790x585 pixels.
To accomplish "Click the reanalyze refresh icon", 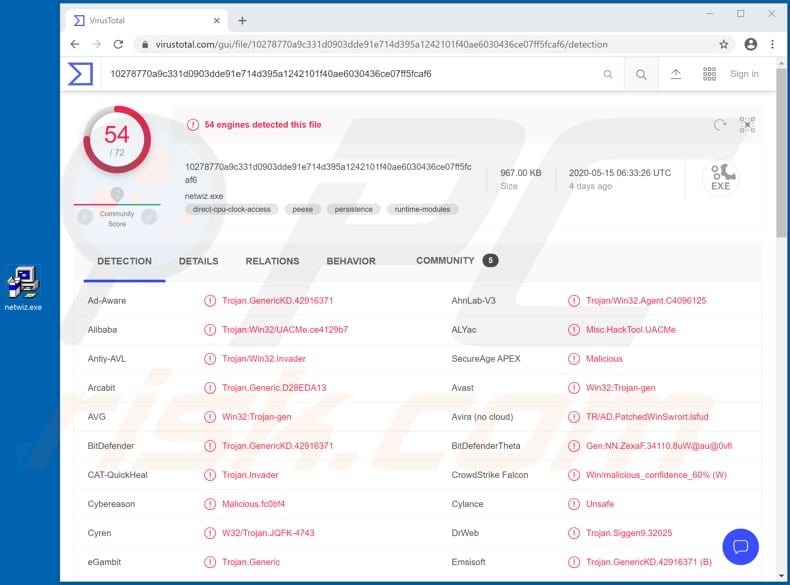I will click(x=720, y=124).
